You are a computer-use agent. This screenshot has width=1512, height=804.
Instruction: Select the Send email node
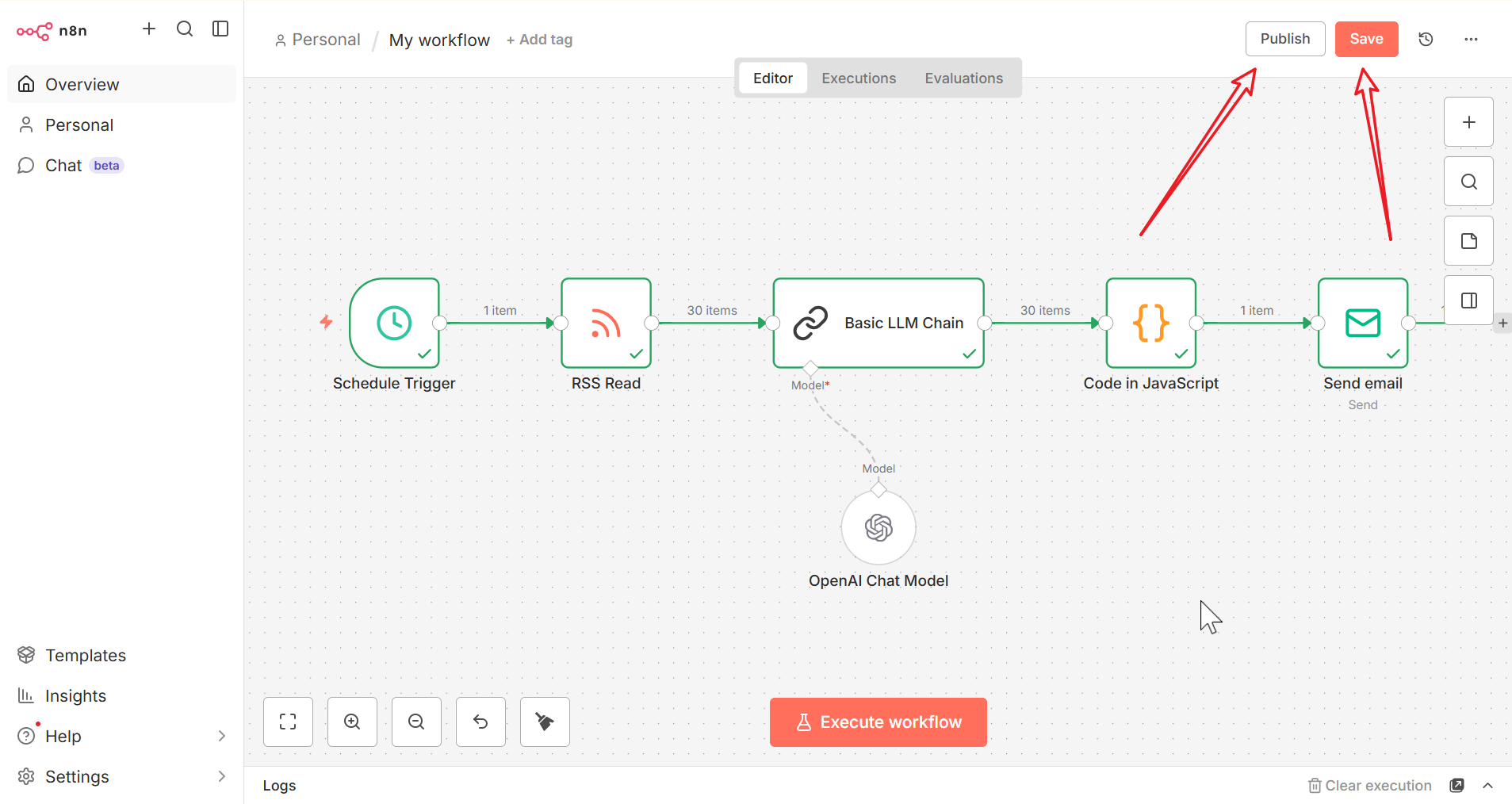click(1362, 323)
